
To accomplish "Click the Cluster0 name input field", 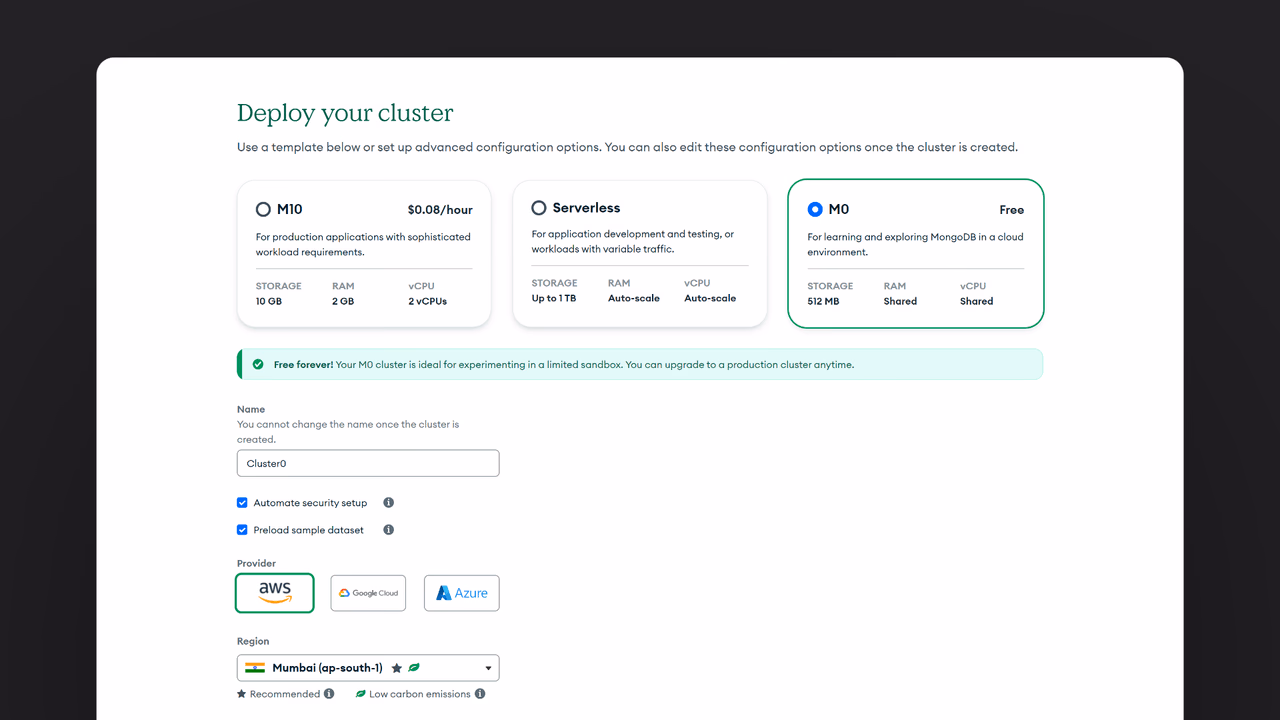I will 368,464.
